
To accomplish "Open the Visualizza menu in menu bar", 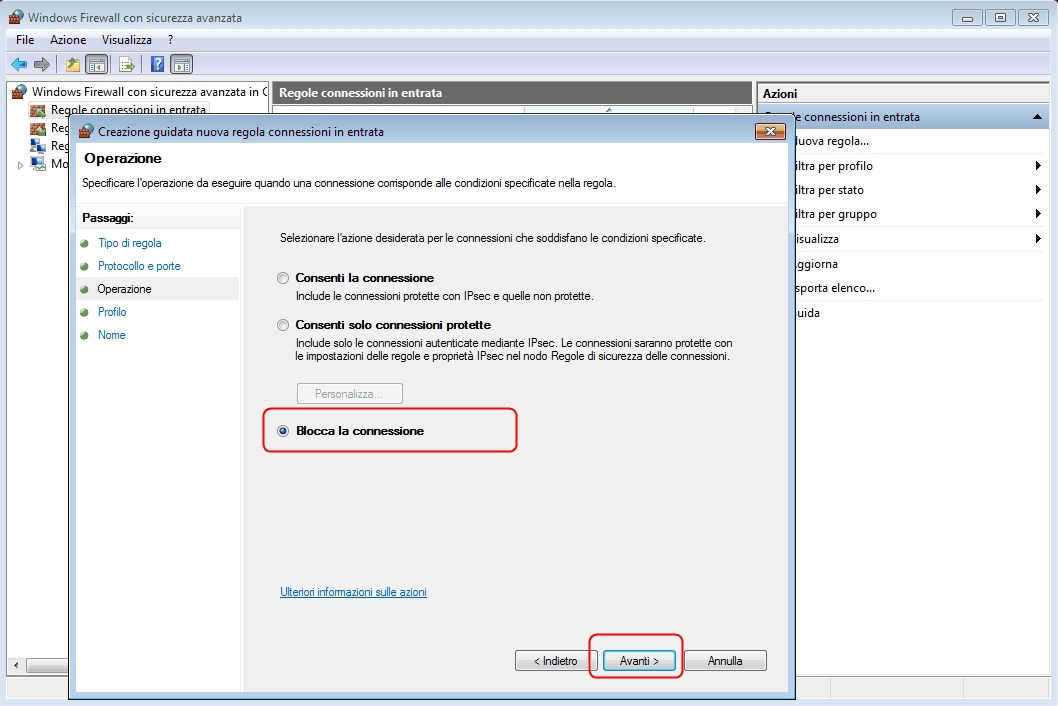I will coord(127,40).
